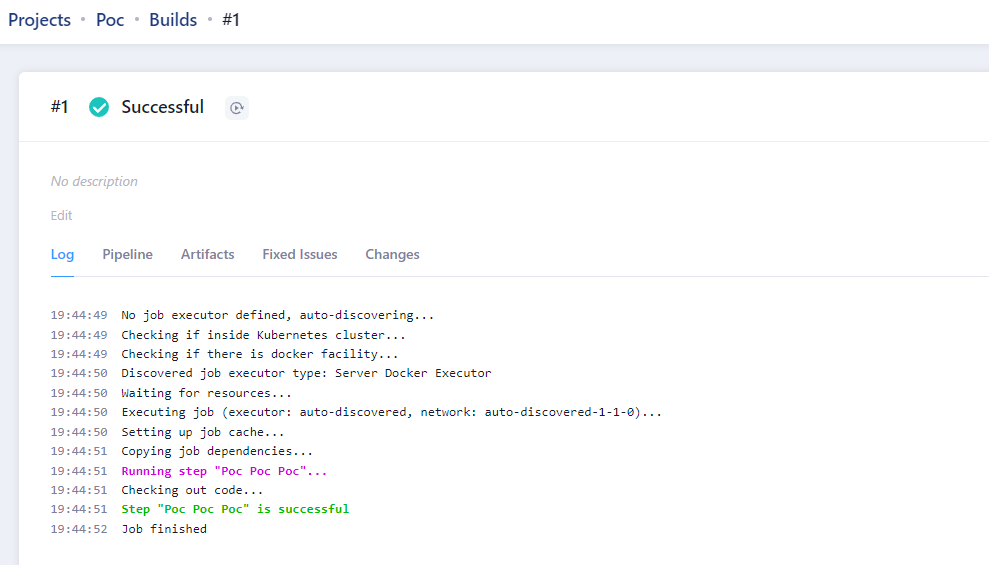The image size is (989, 565).
Task: Switch to the Pipeline tab
Action: pyautogui.click(x=127, y=255)
